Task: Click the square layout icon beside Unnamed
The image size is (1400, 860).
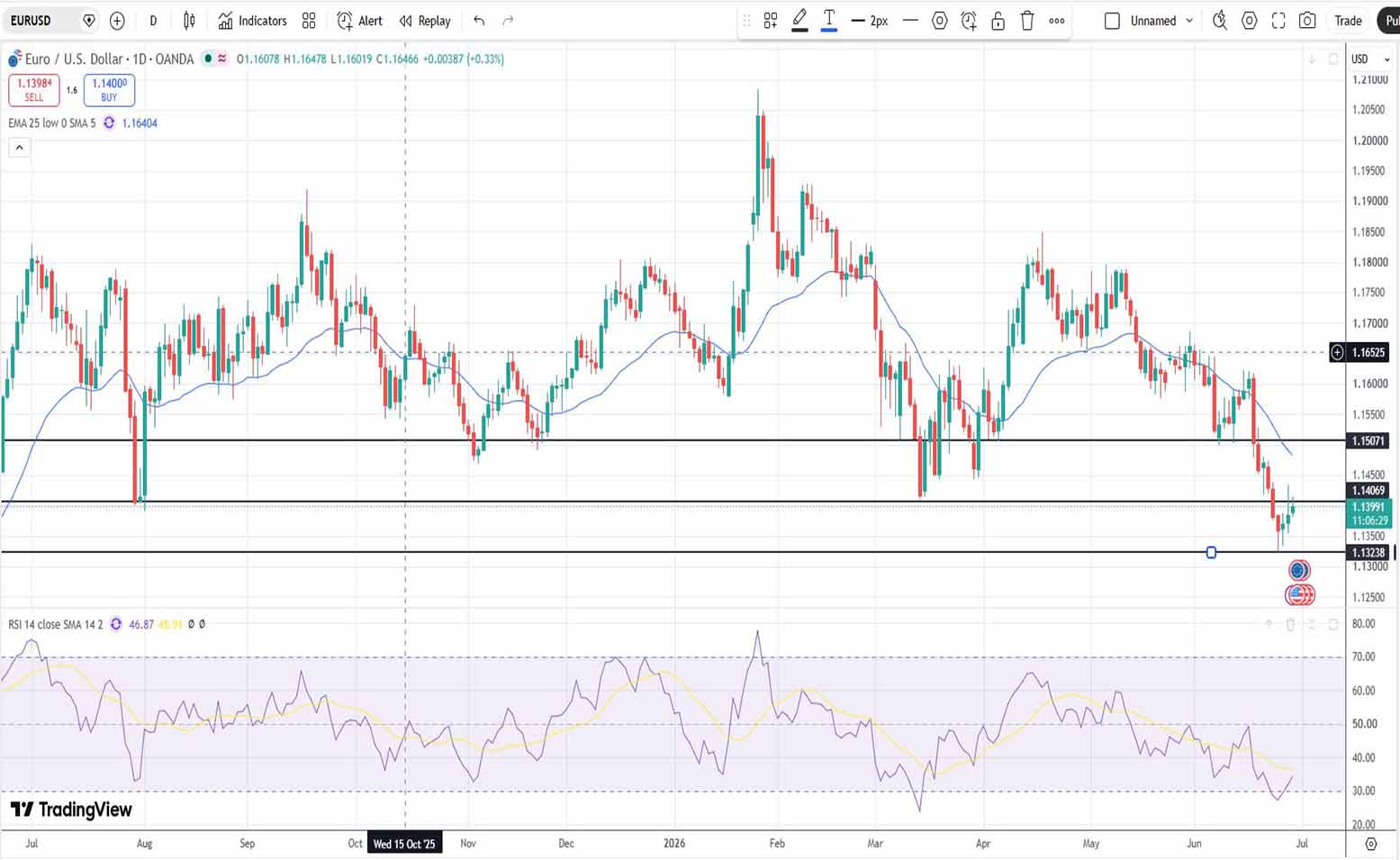Action: click(x=1112, y=20)
